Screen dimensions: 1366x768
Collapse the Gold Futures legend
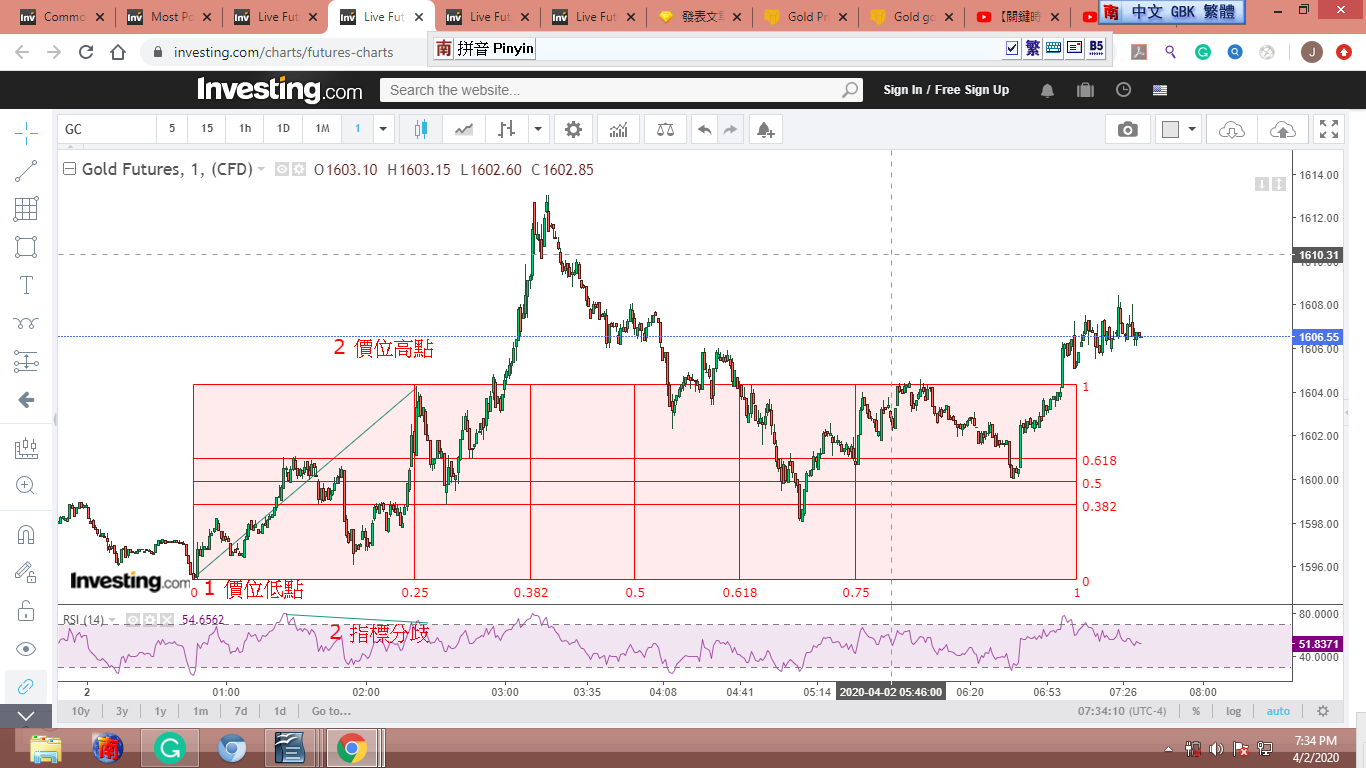point(69,169)
